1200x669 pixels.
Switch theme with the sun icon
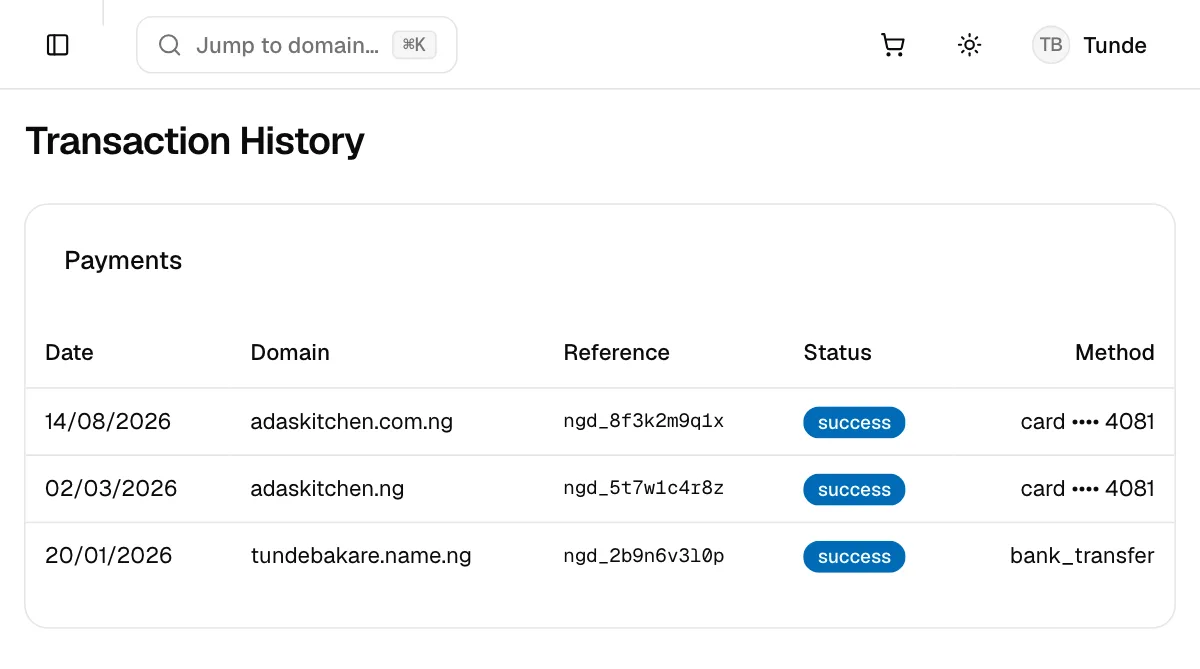(x=969, y=45)
